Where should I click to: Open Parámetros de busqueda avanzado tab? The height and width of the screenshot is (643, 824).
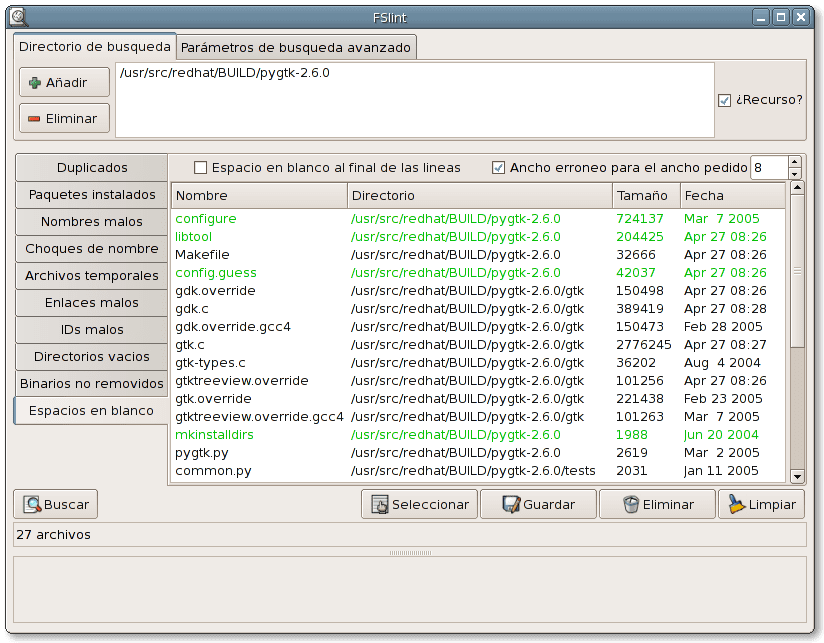point(296,47)
